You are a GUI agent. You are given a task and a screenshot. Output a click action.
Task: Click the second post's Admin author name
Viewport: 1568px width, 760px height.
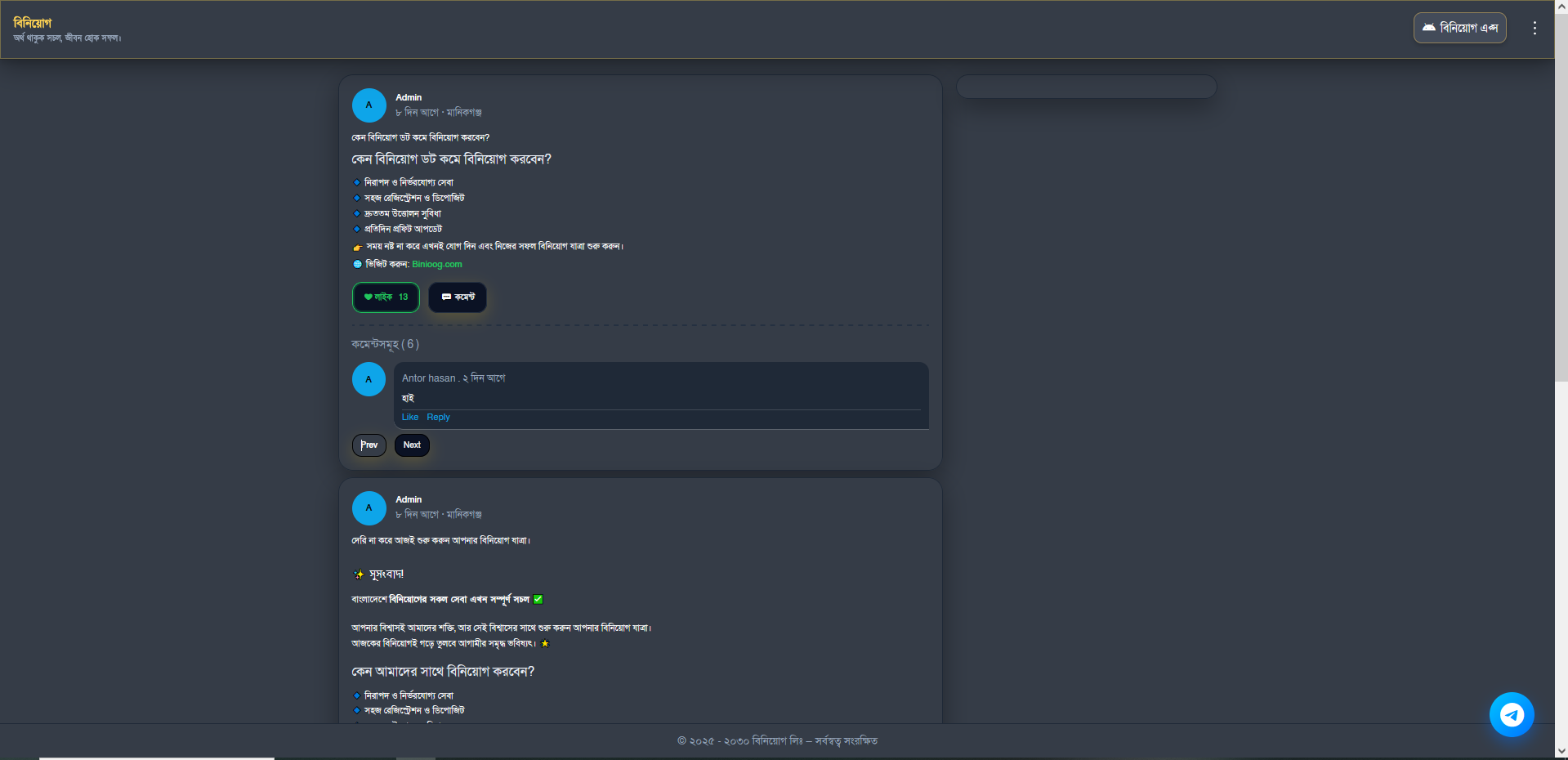click(409, 499)
